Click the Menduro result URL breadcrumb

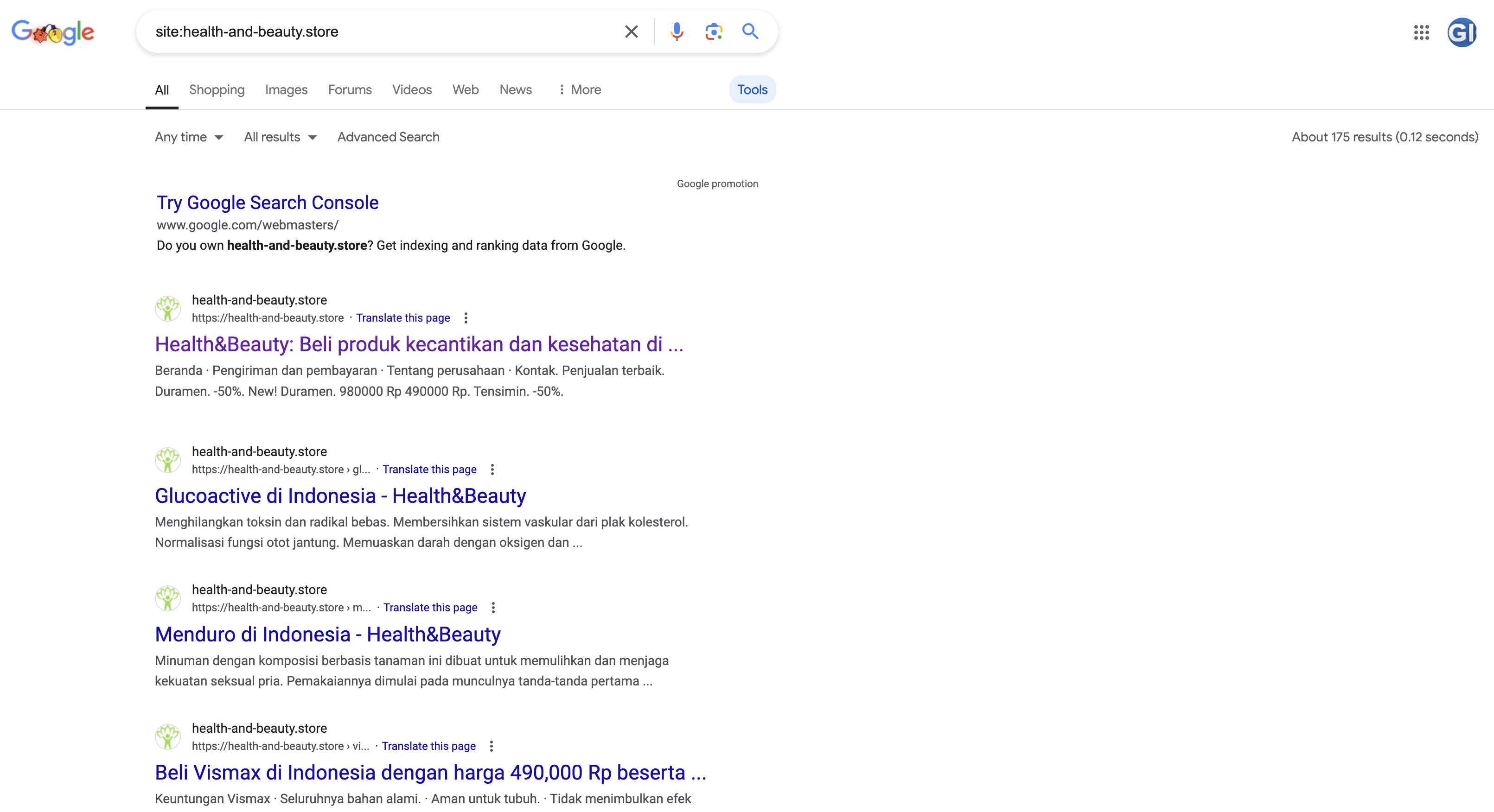(281, 608)
